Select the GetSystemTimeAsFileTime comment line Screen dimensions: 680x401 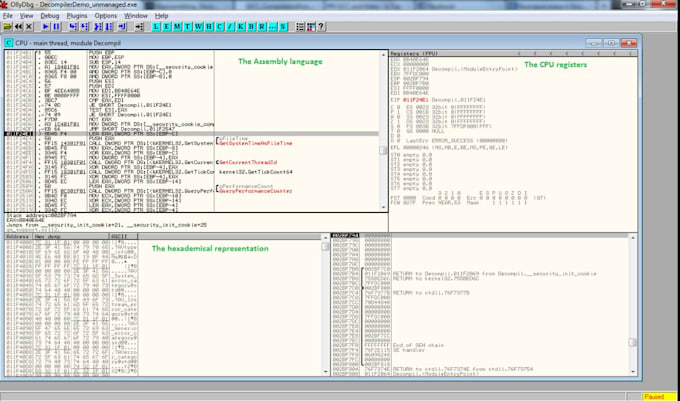pyautogui.click(x=255, y=143)
